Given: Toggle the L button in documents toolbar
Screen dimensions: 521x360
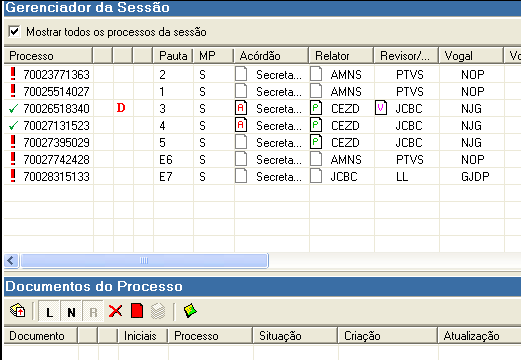Looking at the screenshot, I should [x=49, y=311].
